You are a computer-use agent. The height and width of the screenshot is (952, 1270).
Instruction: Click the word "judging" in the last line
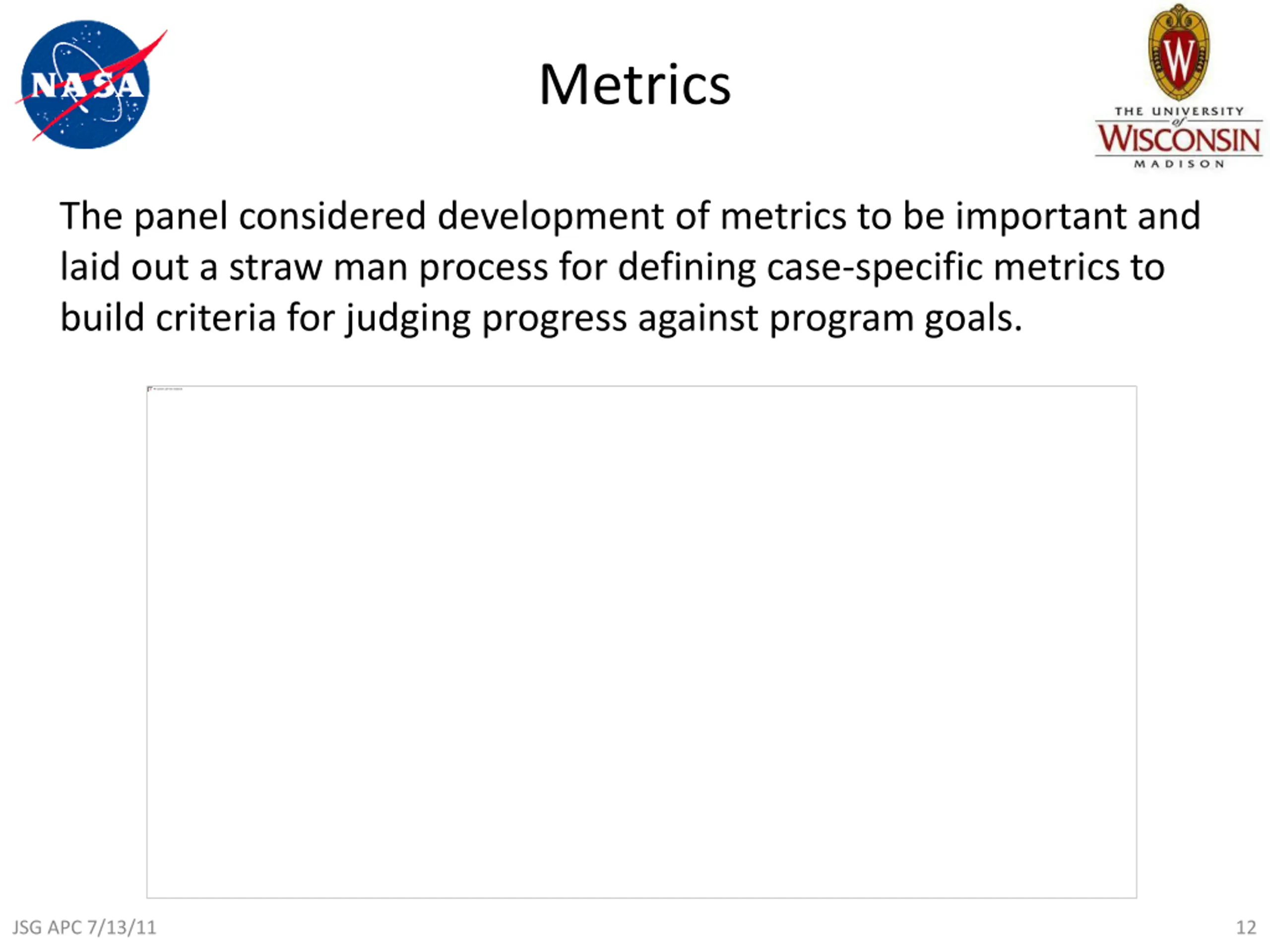[408, 318]
